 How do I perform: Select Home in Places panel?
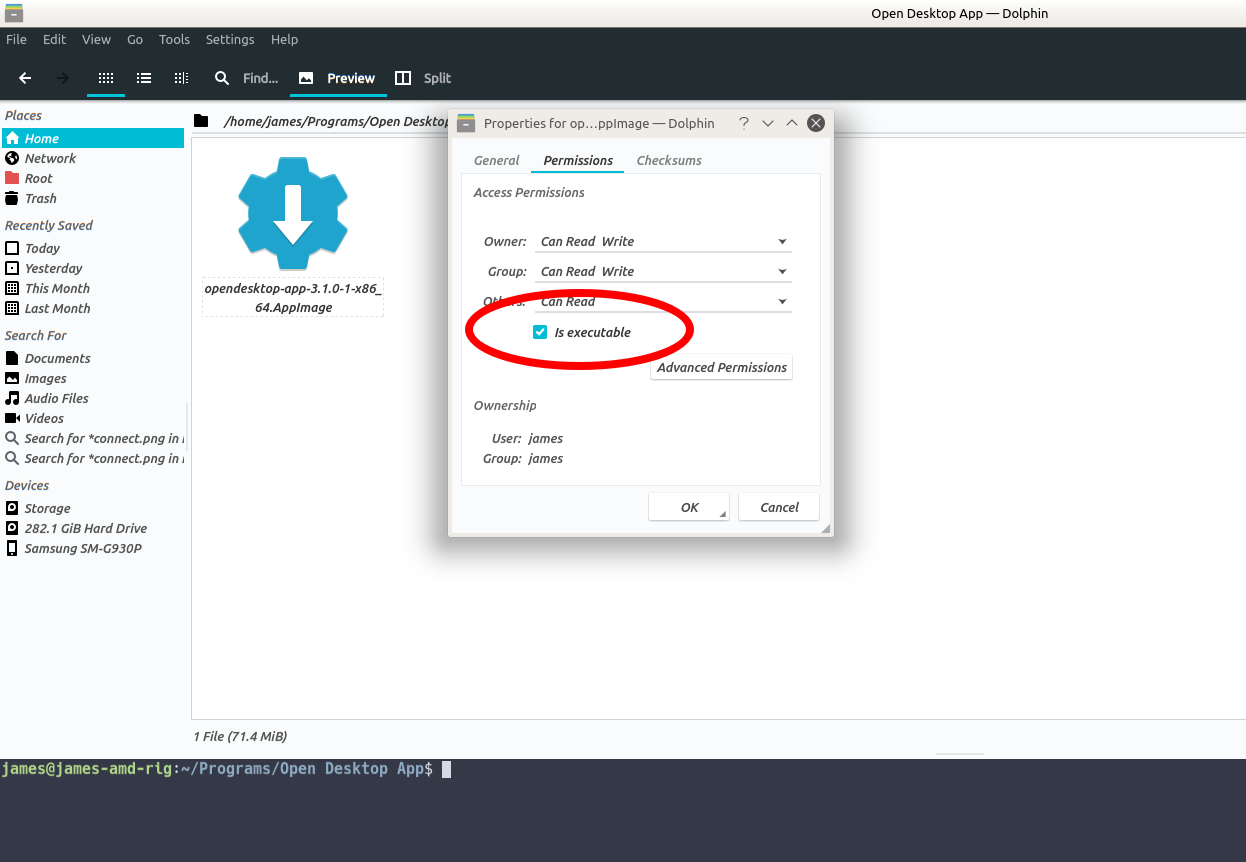(x=93, y=138)
